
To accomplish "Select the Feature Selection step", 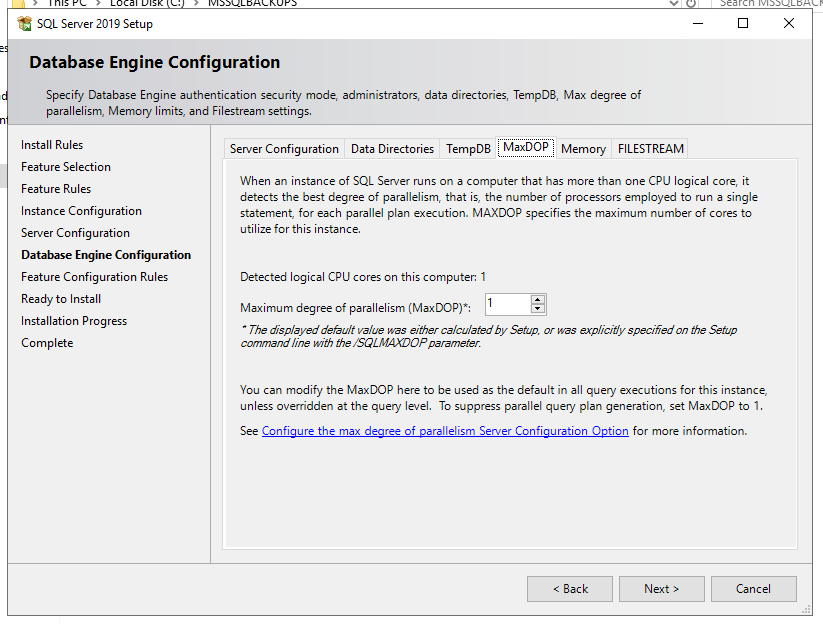I will pyautogui.click(x=66, y=167).
